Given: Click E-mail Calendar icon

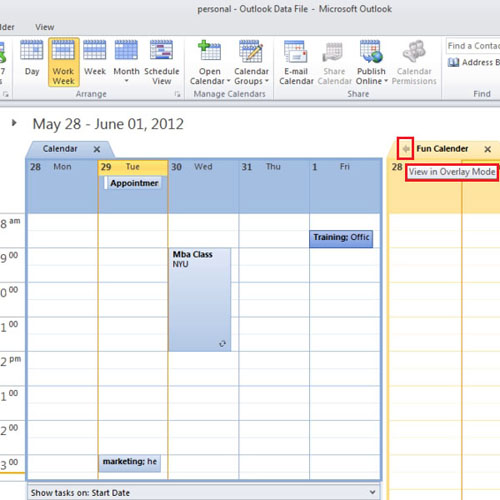Looking at the screenshot, I should (296, 62).
